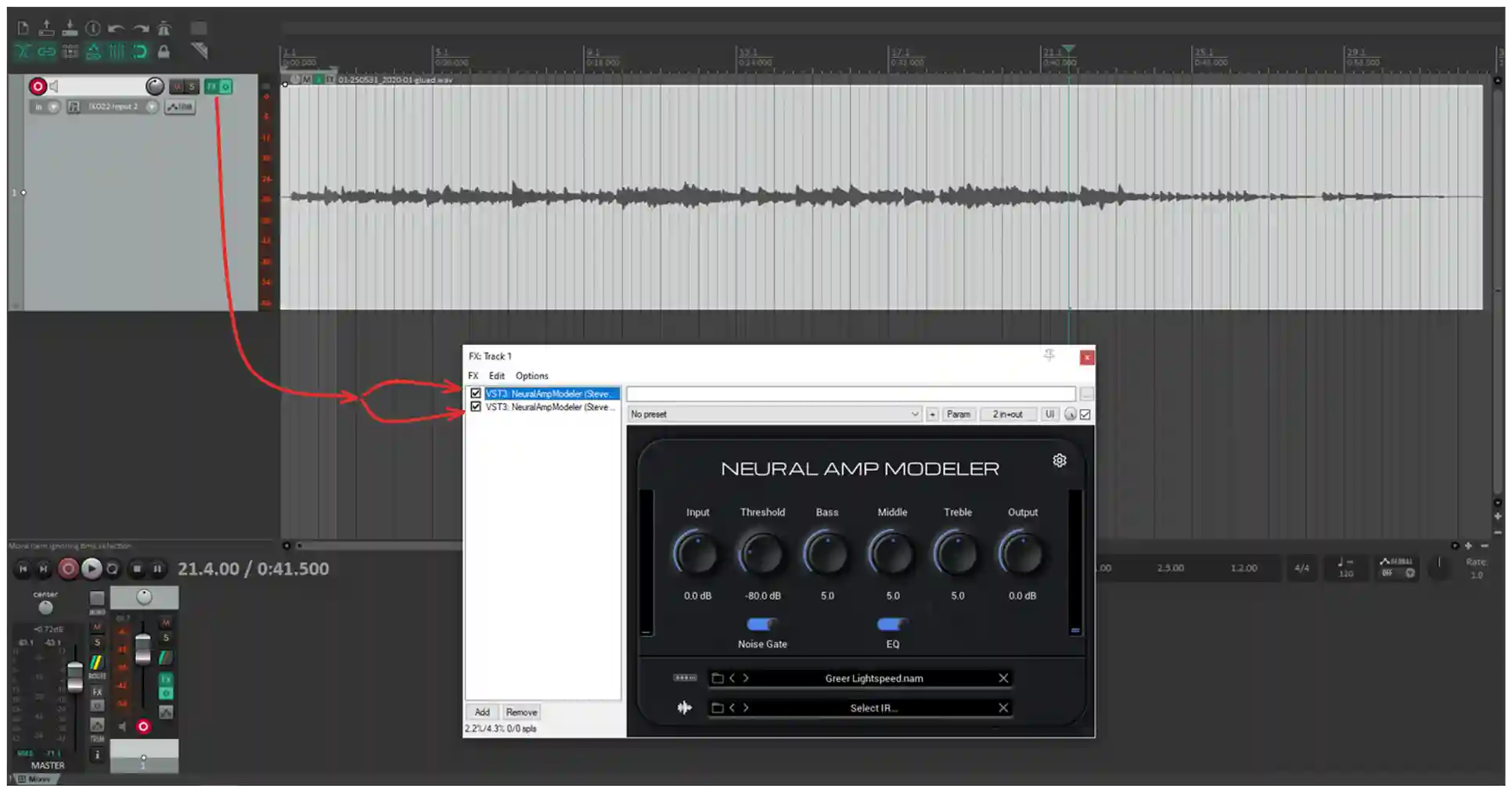Click the metronome icon in toolbar
Image resolution: width=1512 pixels, height=792 pixels.
click(x=164, y=29)
